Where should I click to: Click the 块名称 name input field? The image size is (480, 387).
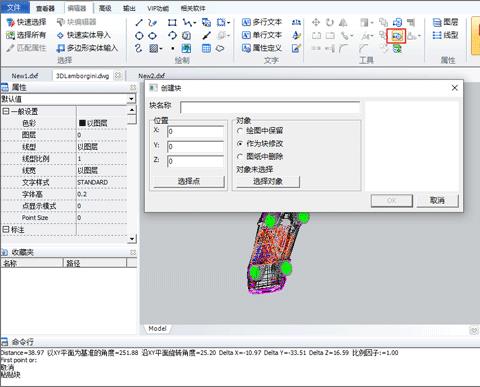coord(270,107)
